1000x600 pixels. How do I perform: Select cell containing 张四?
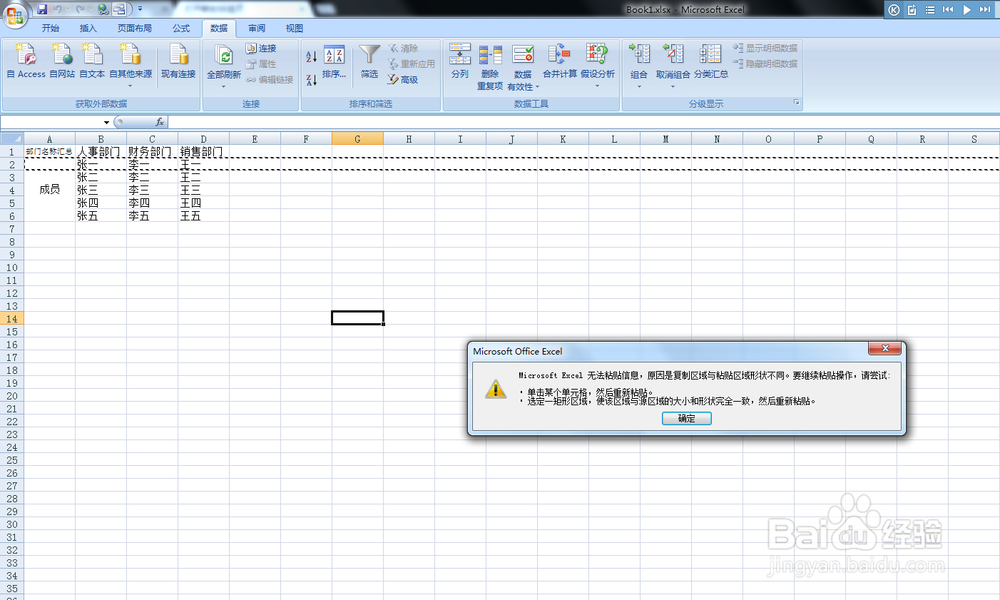(x=101, y=203)
